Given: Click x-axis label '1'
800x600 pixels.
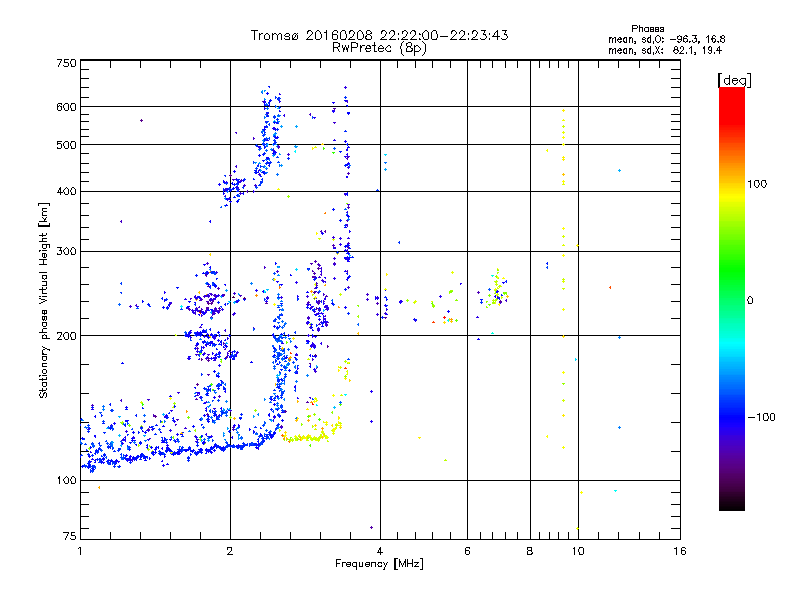Looking at the screenshot, I should click(x=80, y=551).
